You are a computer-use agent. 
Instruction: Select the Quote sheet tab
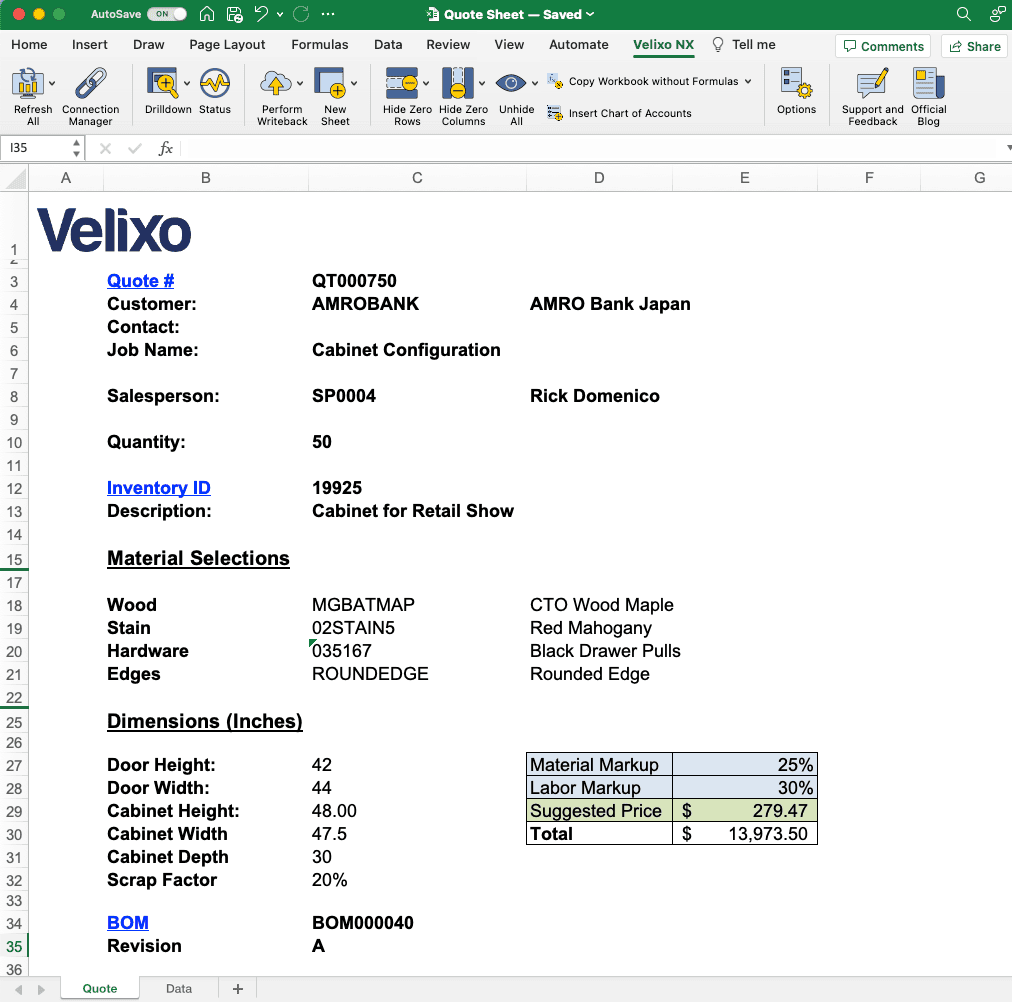click(100, 989)
